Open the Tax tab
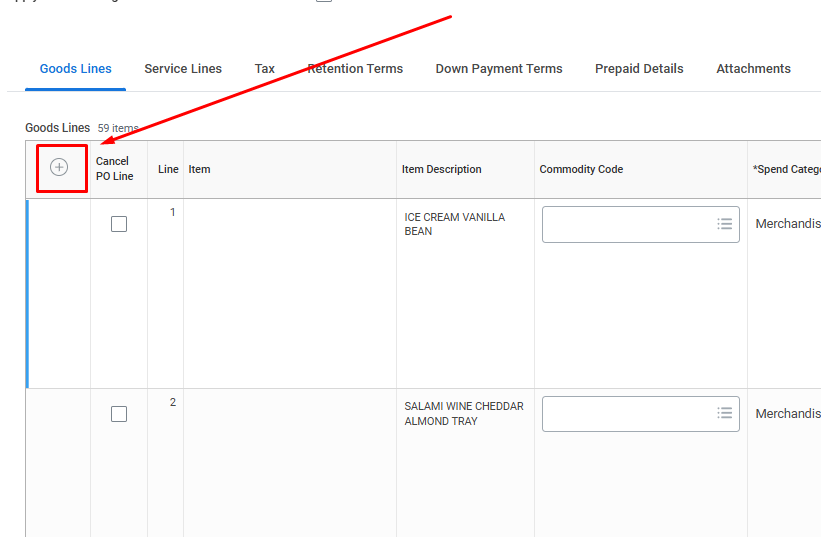This screenshot has width=821, height=537. (264, 69)
